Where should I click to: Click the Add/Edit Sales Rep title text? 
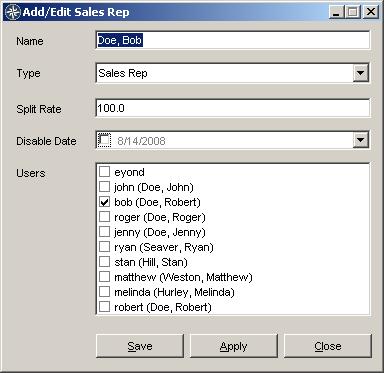tap(76, 12)
